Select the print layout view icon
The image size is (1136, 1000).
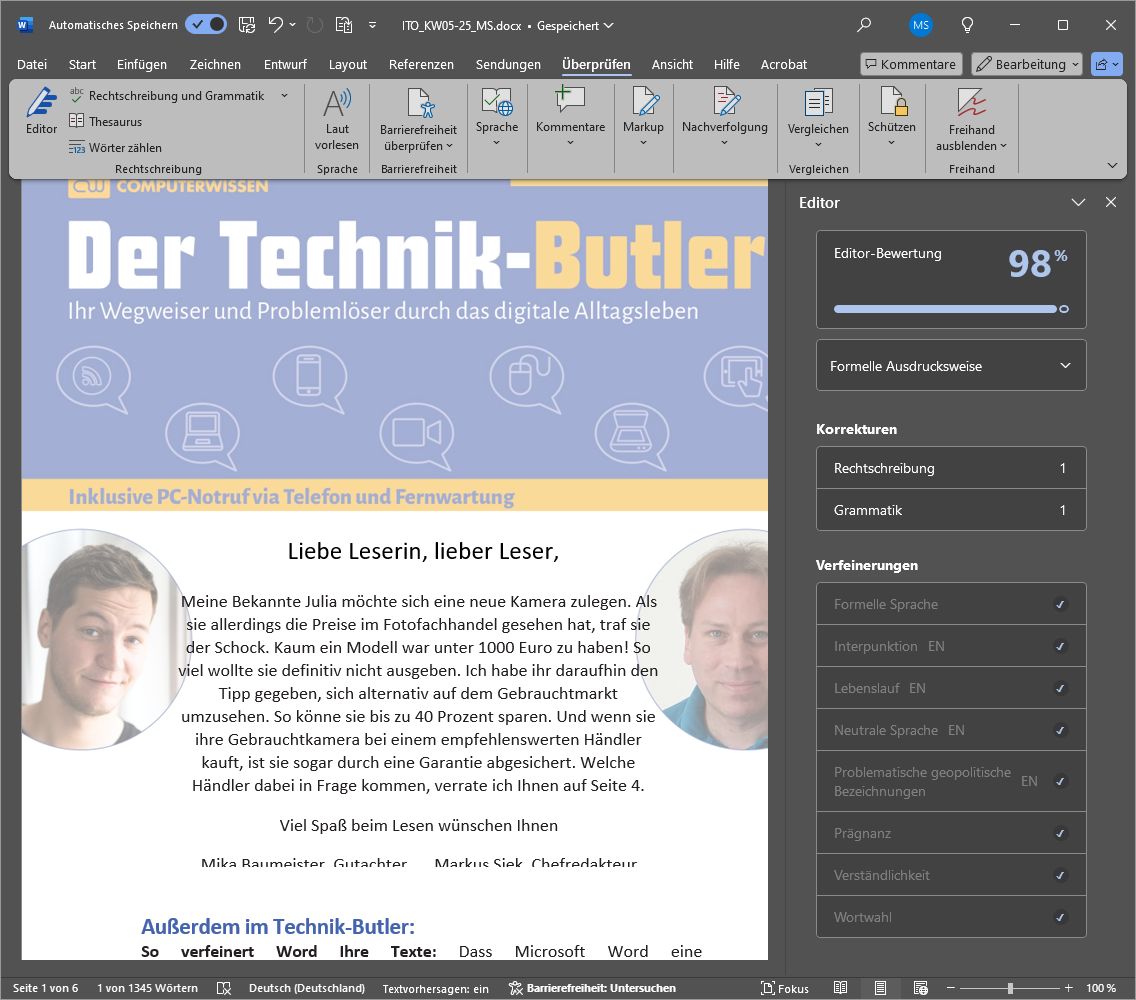[880, 988]
